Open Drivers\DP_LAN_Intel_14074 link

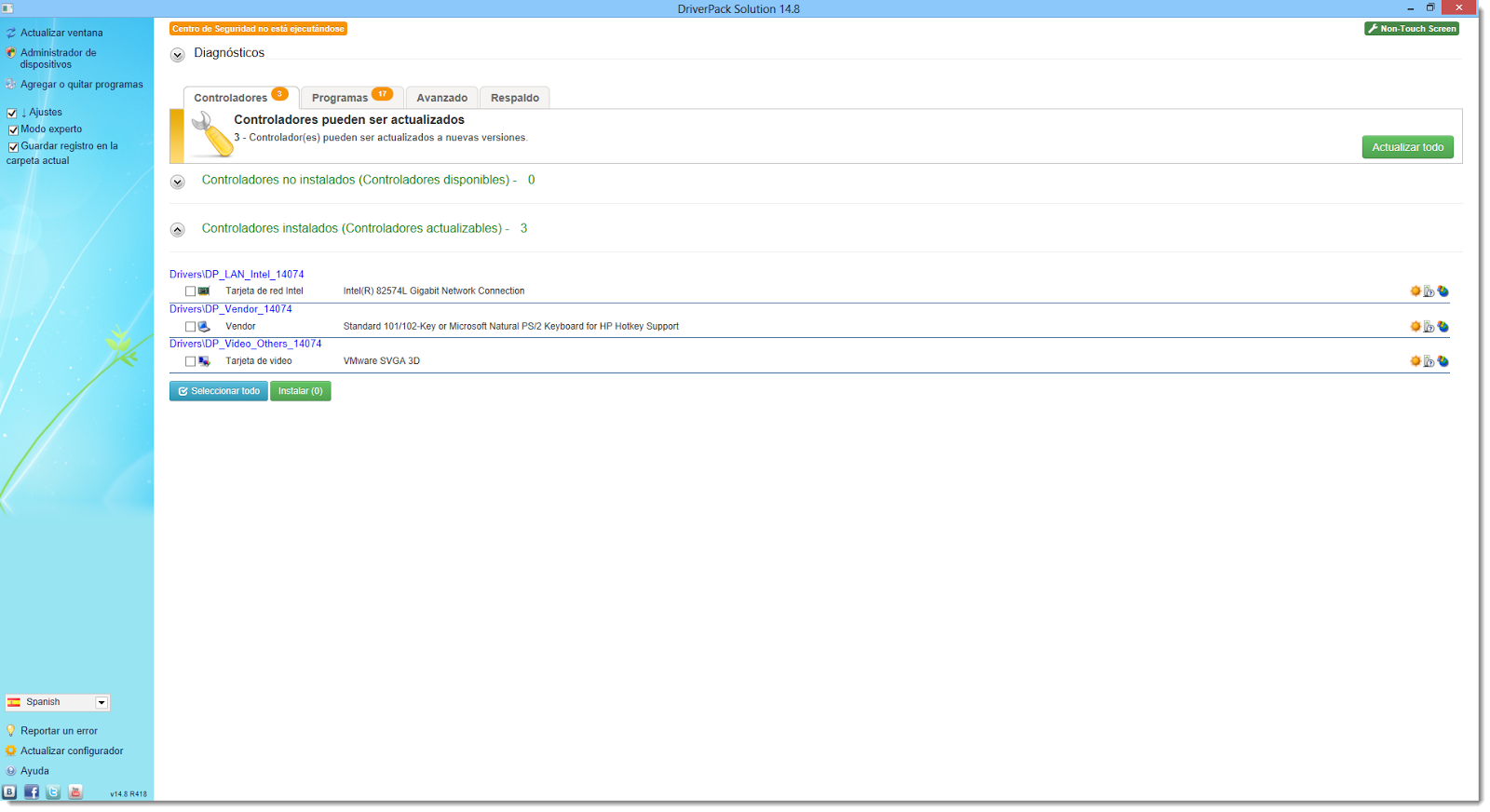[237, 275]
